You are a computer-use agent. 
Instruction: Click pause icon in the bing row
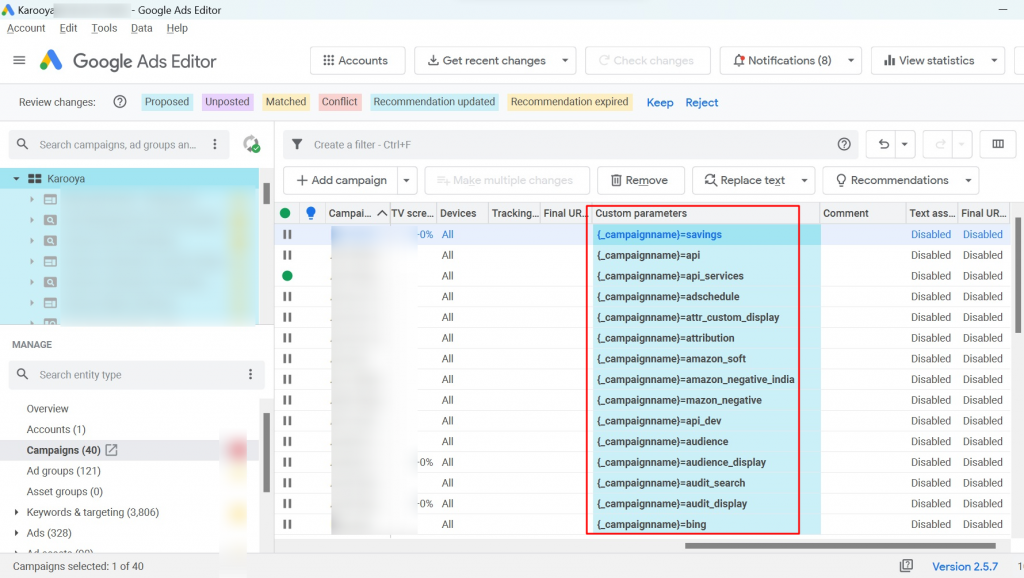point(287,524)
